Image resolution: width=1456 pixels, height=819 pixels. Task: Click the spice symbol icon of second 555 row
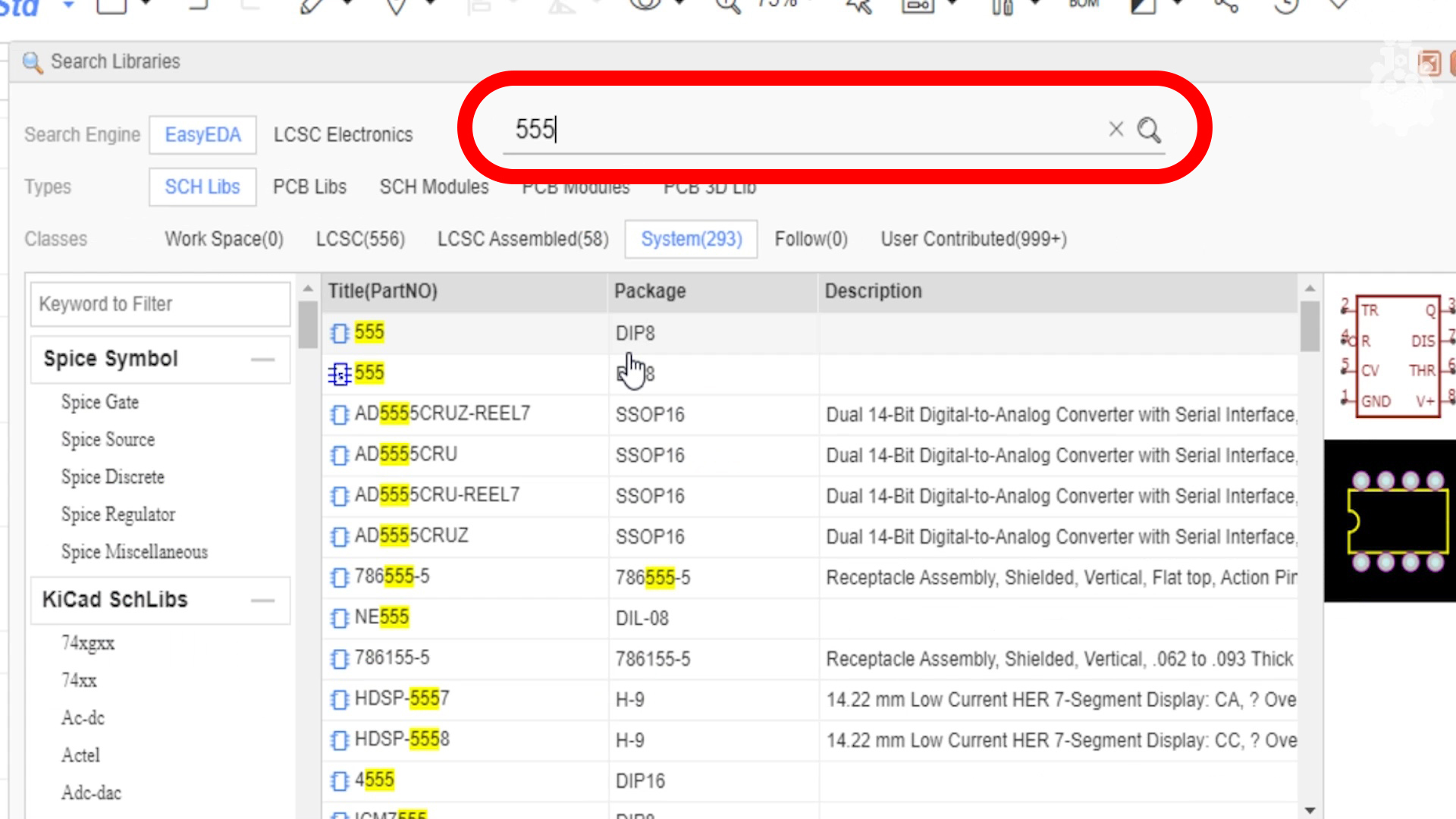(x=339, y=374)
